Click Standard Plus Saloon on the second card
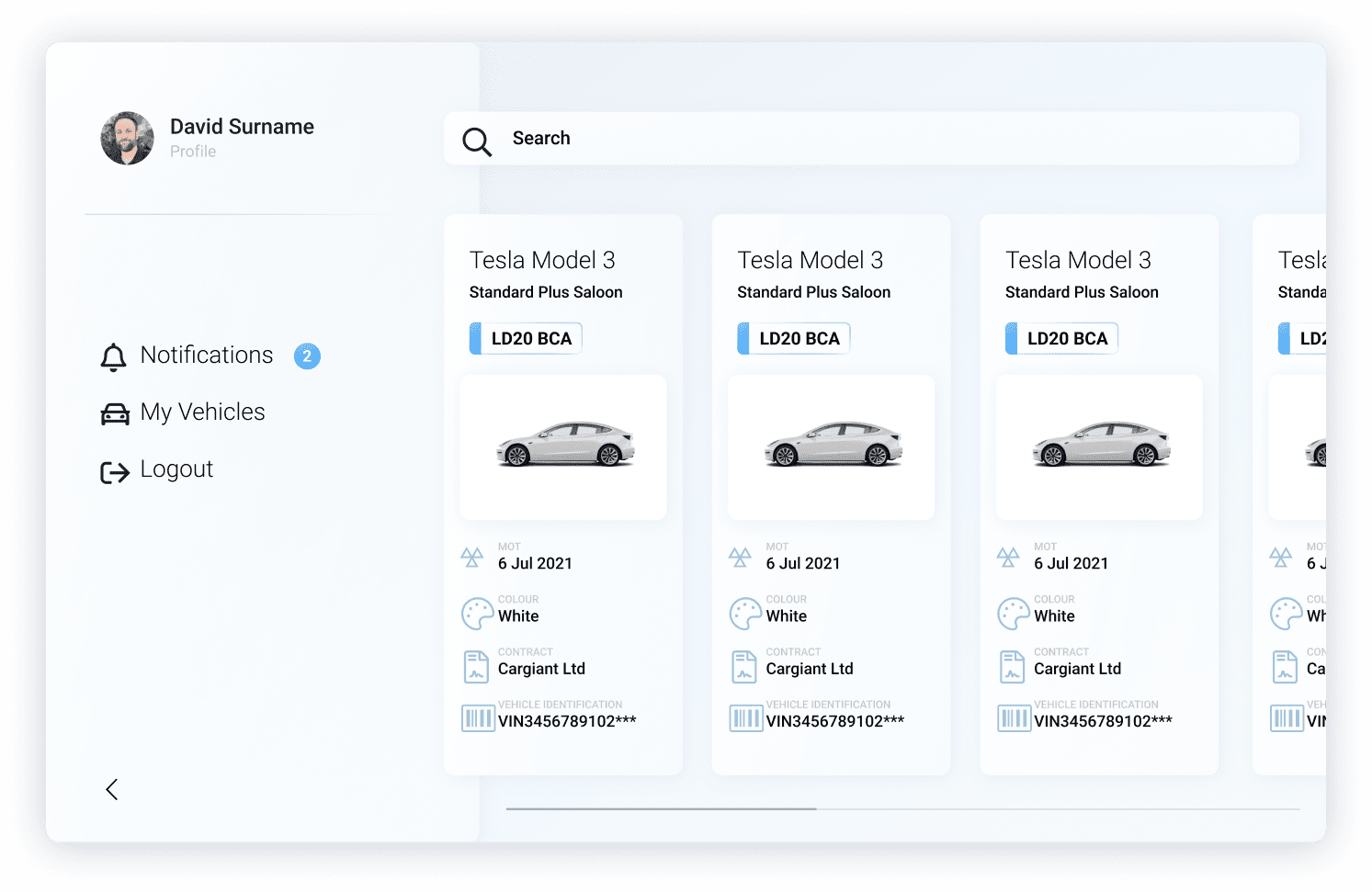Image resolution: width=1372 pixels, height=892 pixels. pyautogui.click(x=814, y=292)
